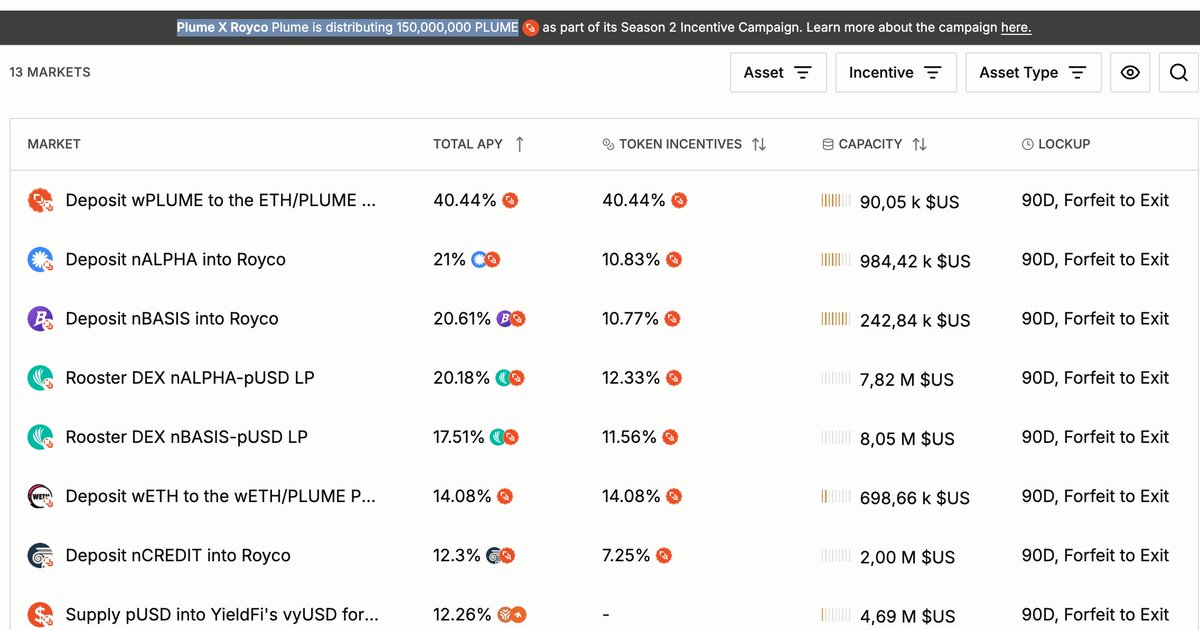Click the 20.61% Total APY token icons
Image resolution: width=1200 pixels, height=630 pixels.
511,319
